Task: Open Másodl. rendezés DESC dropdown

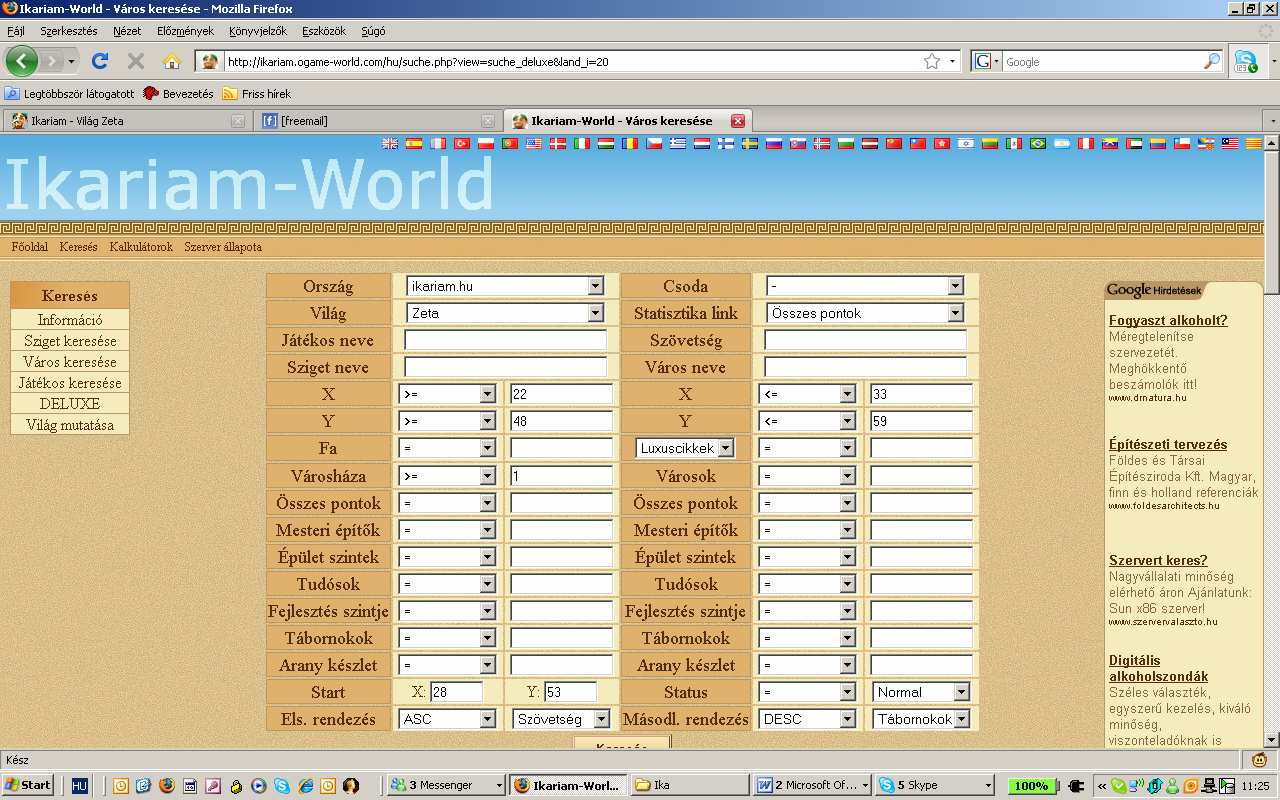Action: click(x=807, y=719)
